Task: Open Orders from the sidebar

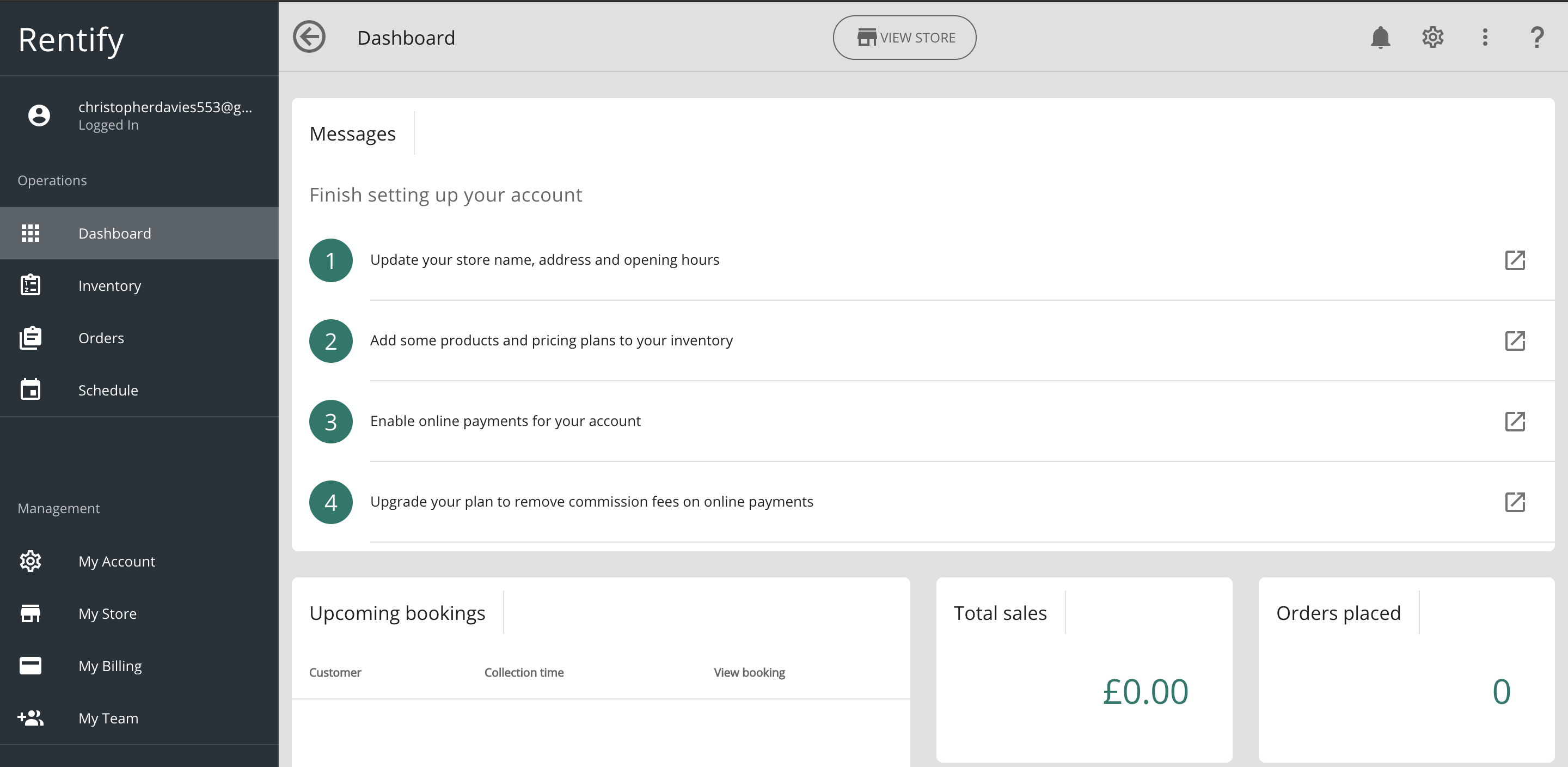Action: [x=101, y=338]
